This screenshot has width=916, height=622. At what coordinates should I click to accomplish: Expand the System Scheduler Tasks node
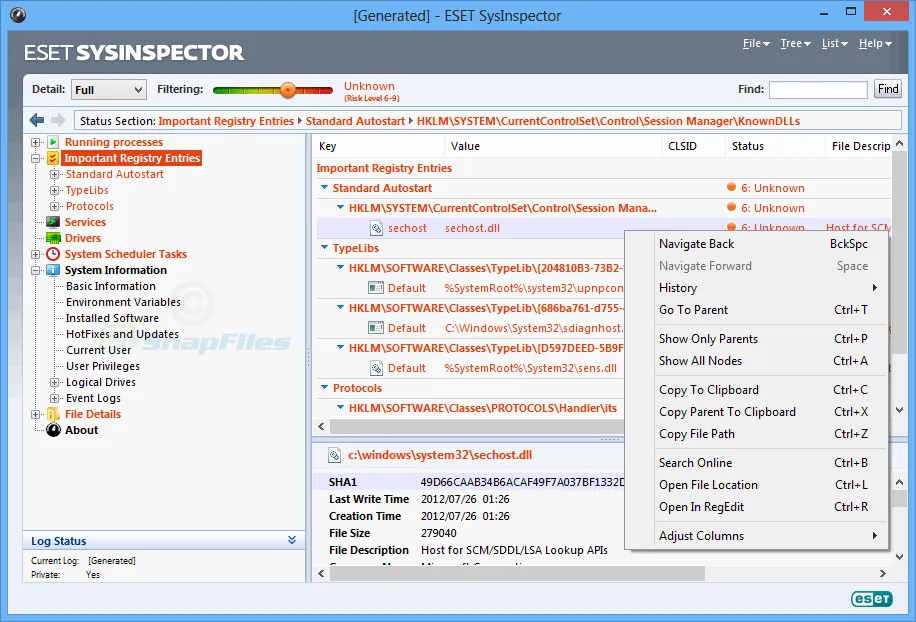pyautogui.click(x=36, y=254)
